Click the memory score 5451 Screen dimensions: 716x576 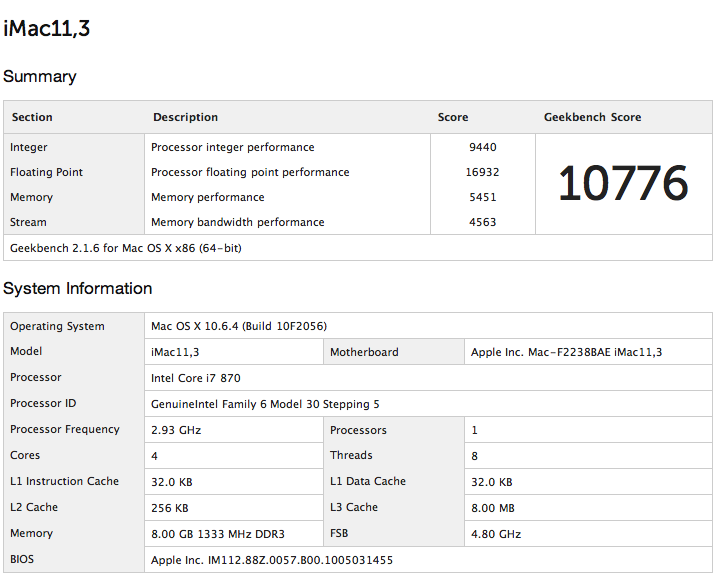(483, 197)
